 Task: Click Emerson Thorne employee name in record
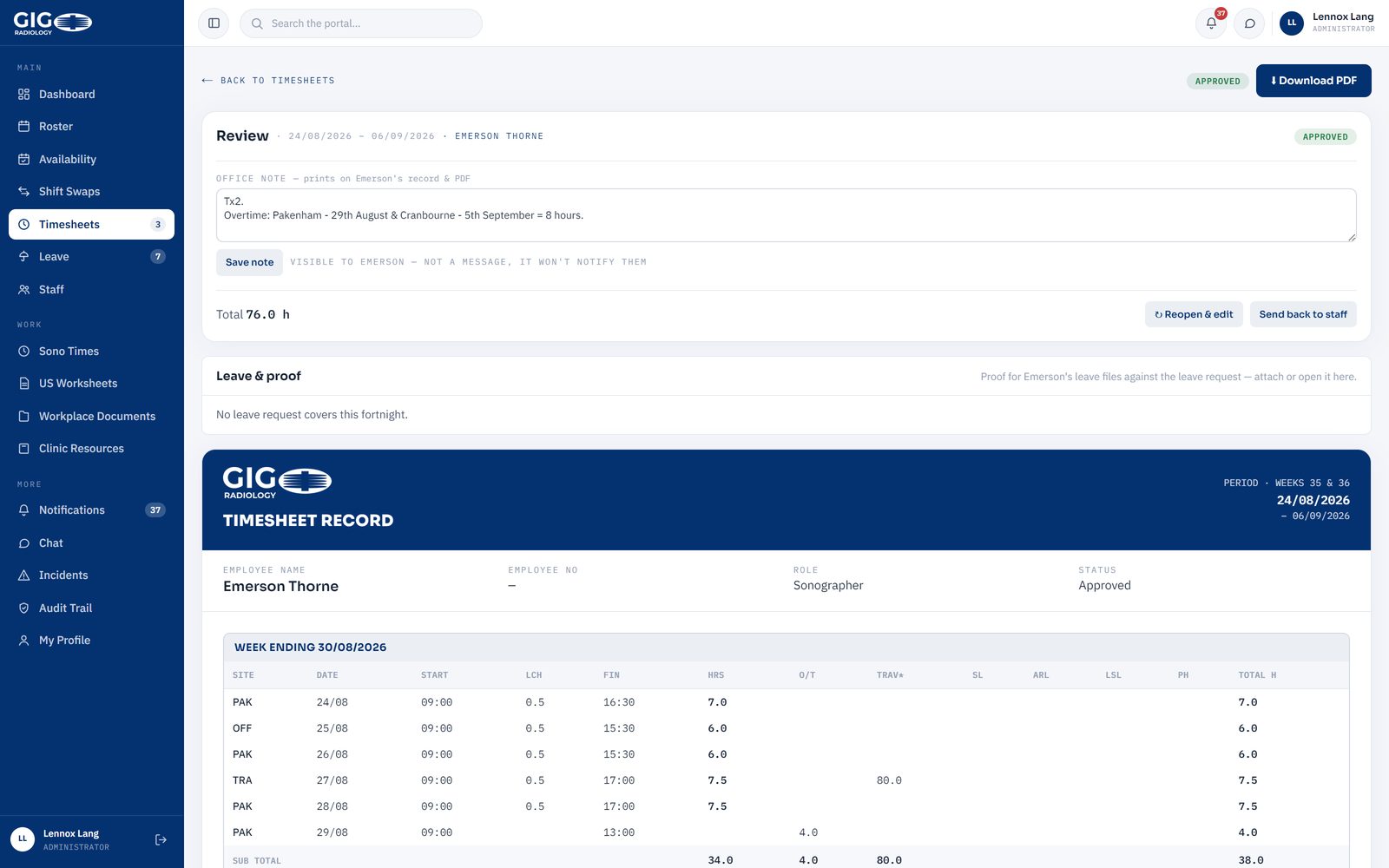click(x=281, y=586)
